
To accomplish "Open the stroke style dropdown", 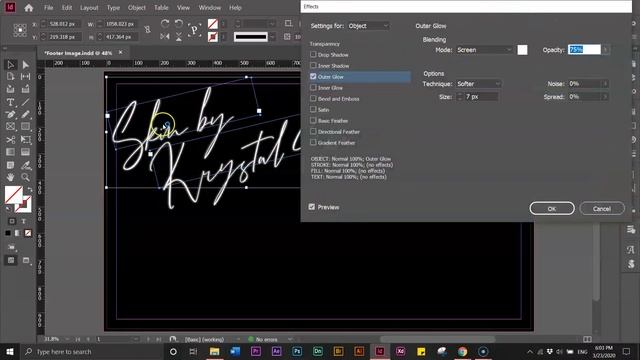I will point(272,37).
